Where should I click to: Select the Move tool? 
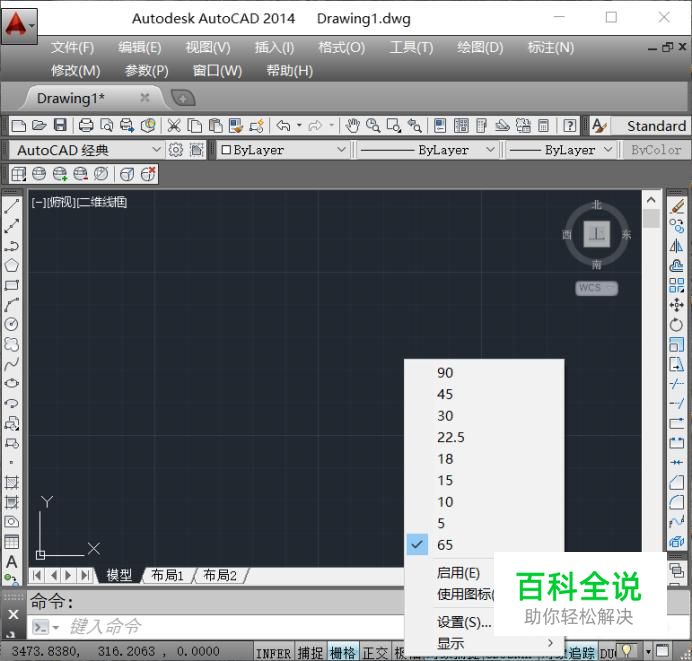pos(677,305)
